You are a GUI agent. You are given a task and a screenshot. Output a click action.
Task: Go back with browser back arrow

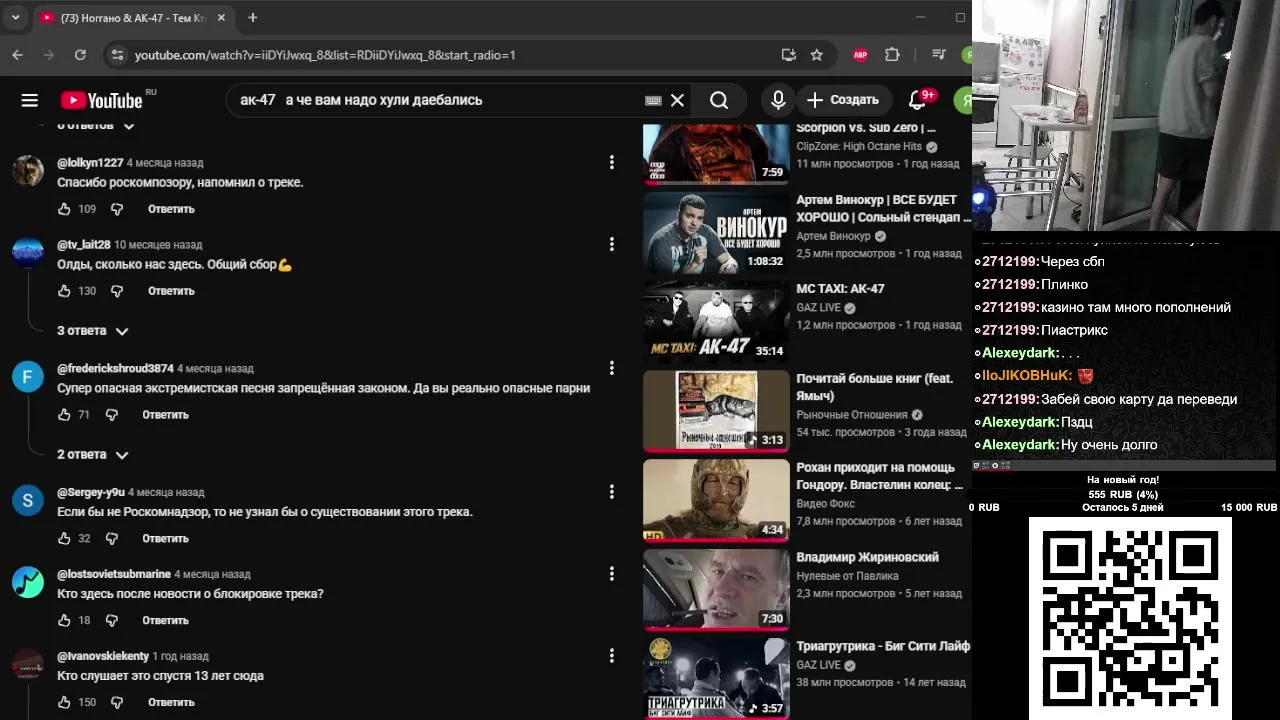point(17,55)
